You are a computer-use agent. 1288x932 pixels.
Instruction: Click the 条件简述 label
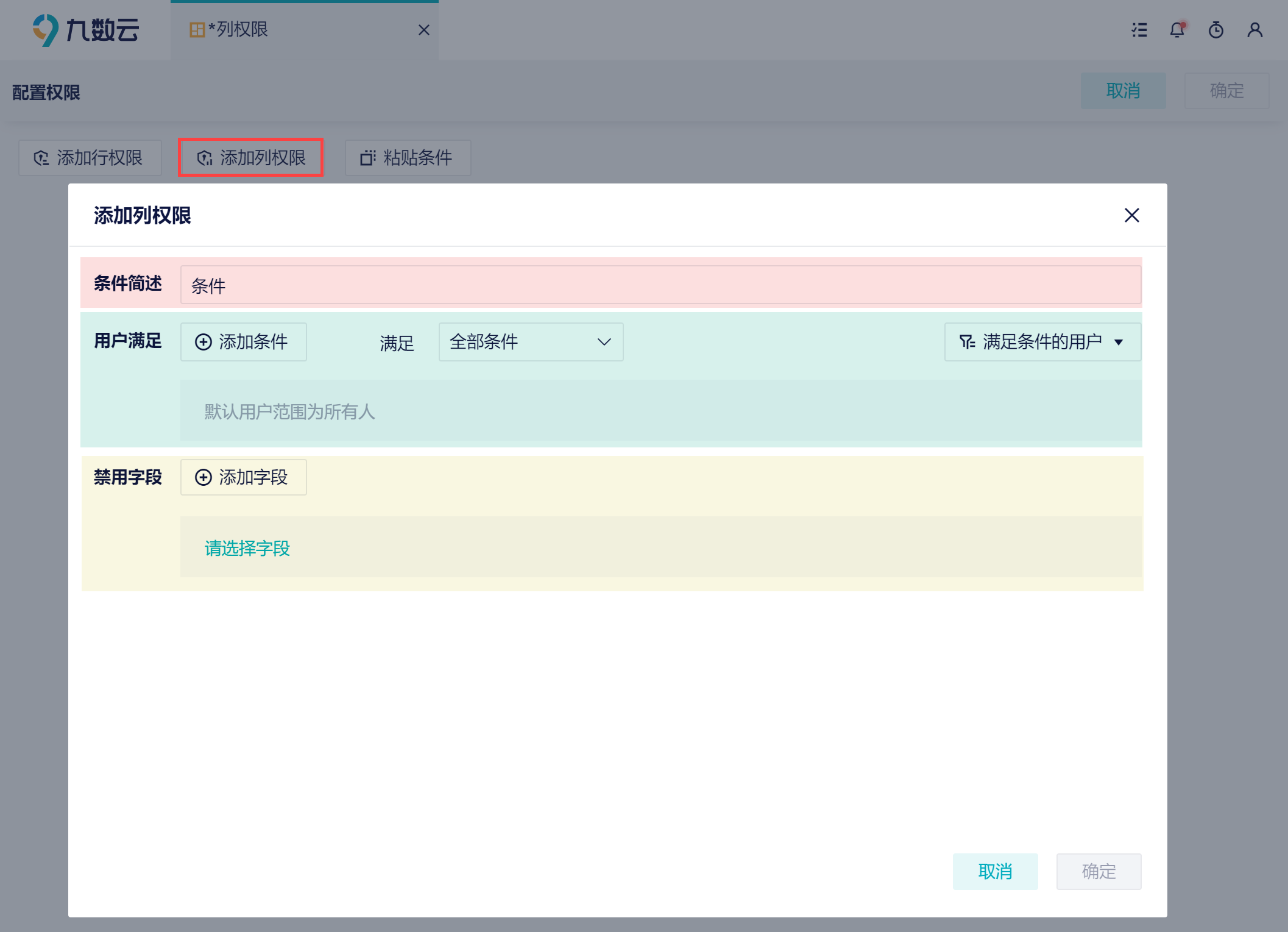127,283
